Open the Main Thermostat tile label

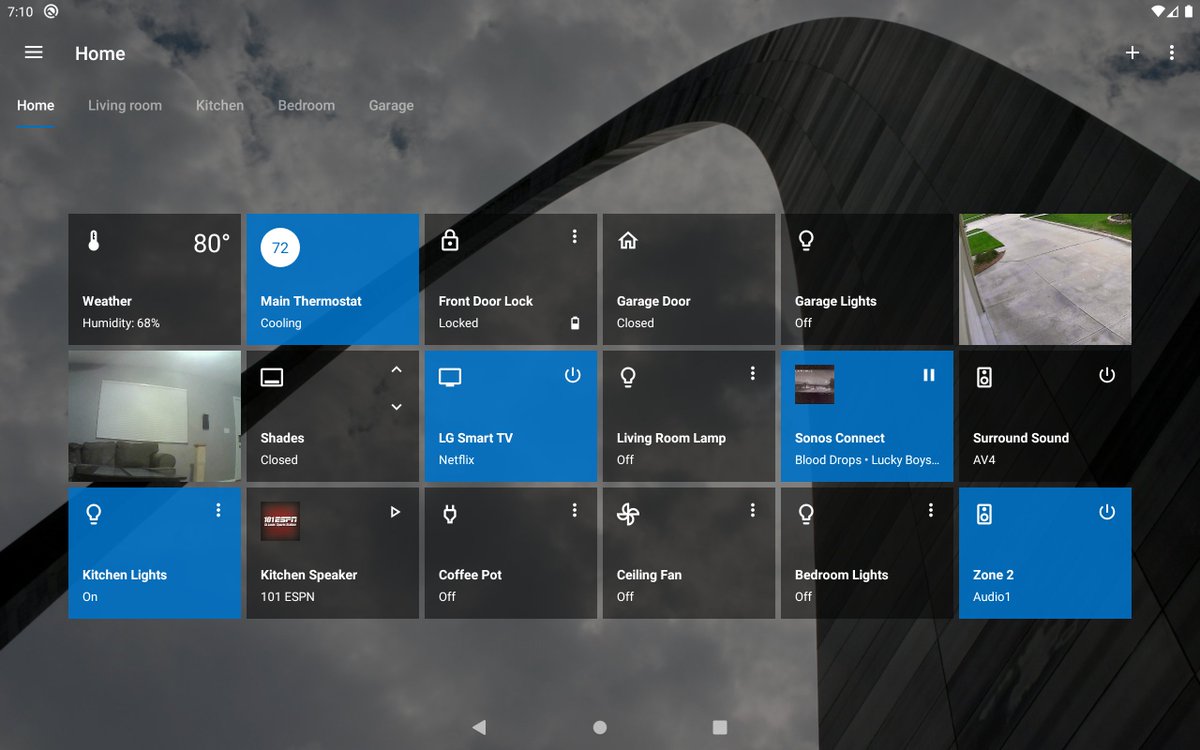[311, 301]
